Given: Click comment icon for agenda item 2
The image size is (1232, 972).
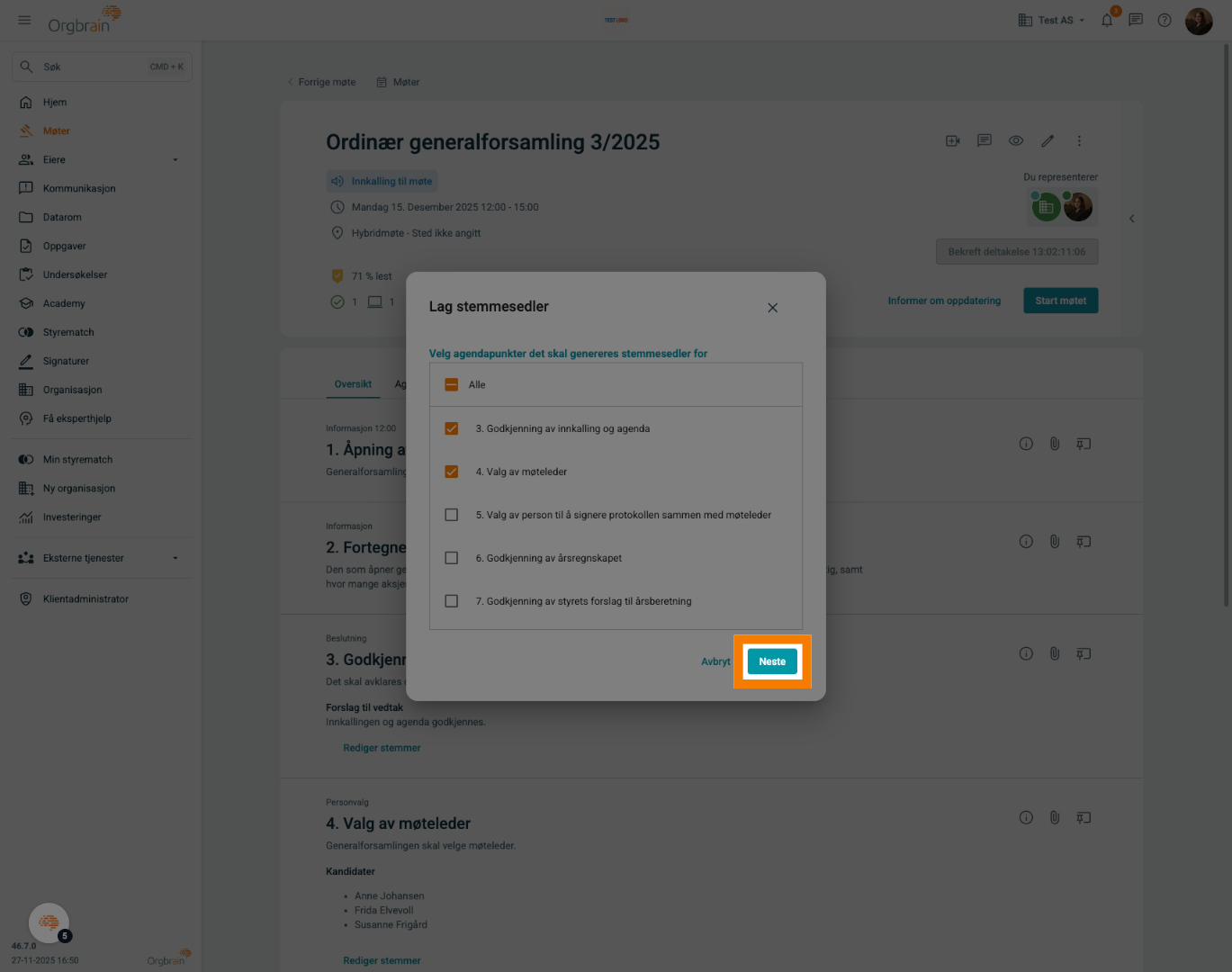Looking at the screenshot, I should point(1084,542).
